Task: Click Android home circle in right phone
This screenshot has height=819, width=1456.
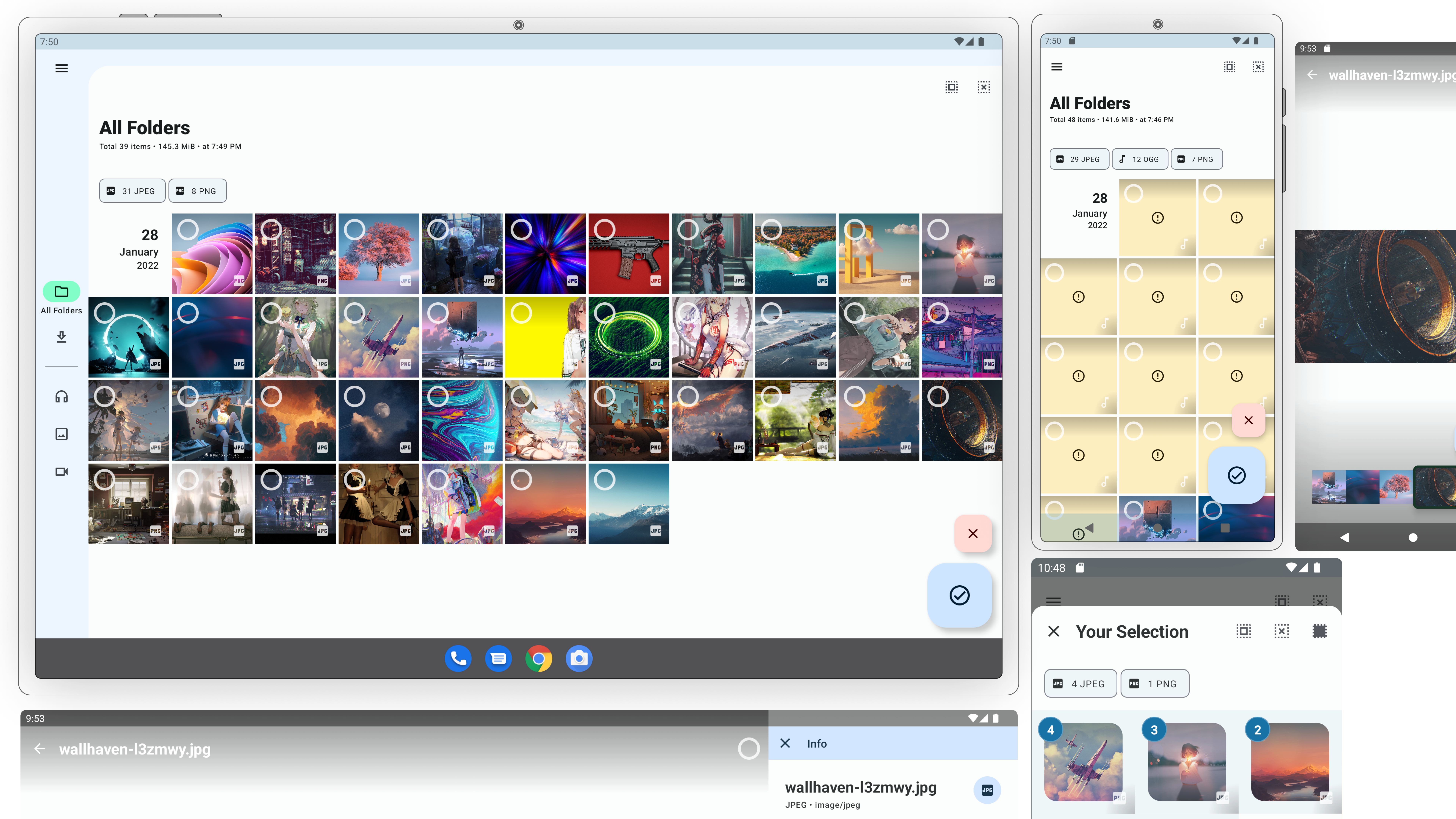Action: 1413,537
